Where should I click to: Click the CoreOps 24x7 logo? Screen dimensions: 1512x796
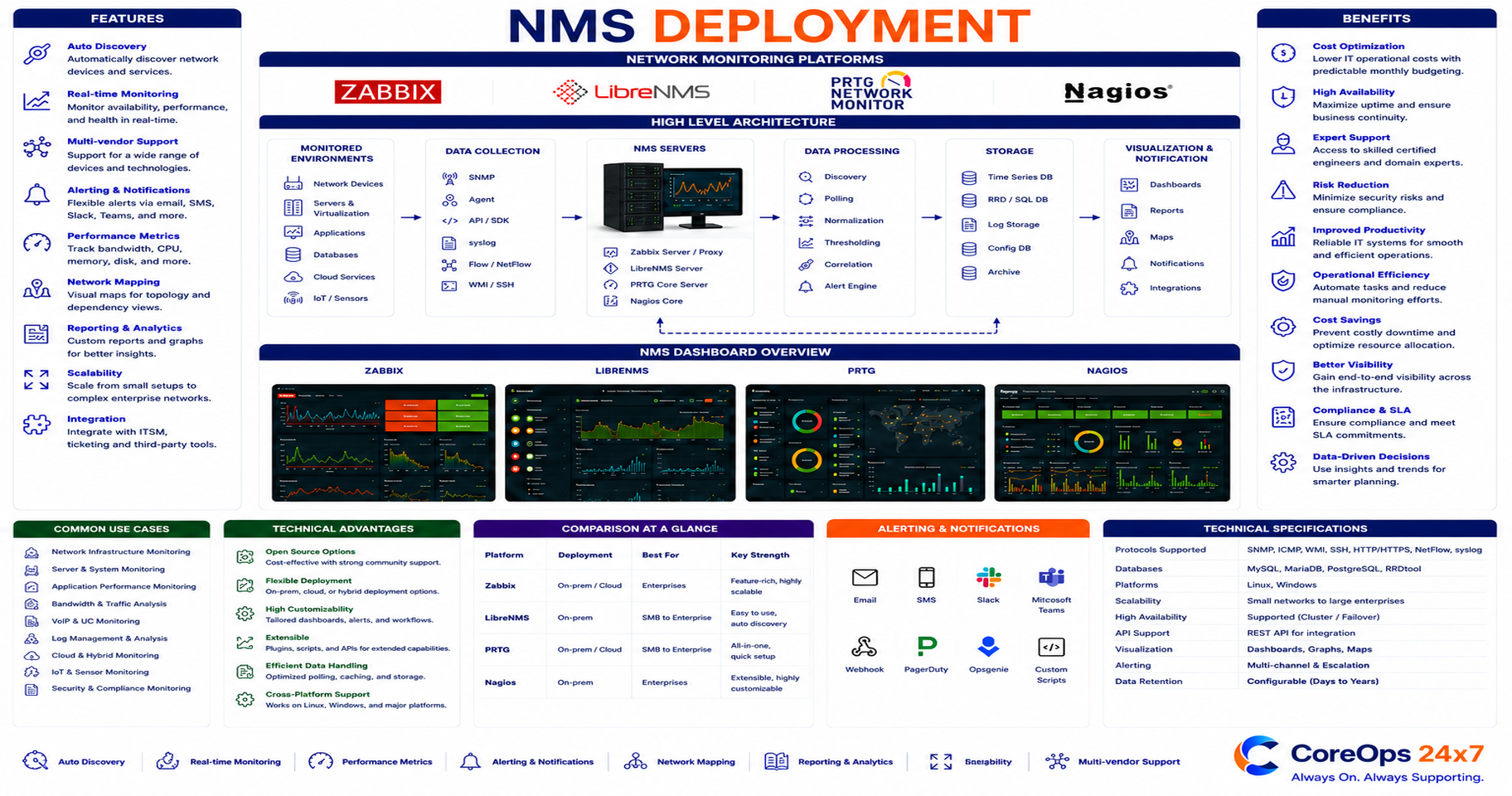click(x=1359, y=759)
